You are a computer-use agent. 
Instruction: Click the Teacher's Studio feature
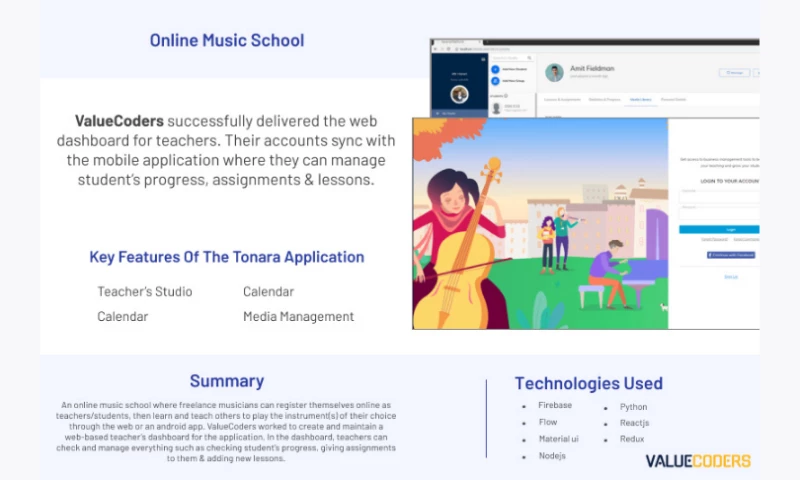[x=145, y=291]
